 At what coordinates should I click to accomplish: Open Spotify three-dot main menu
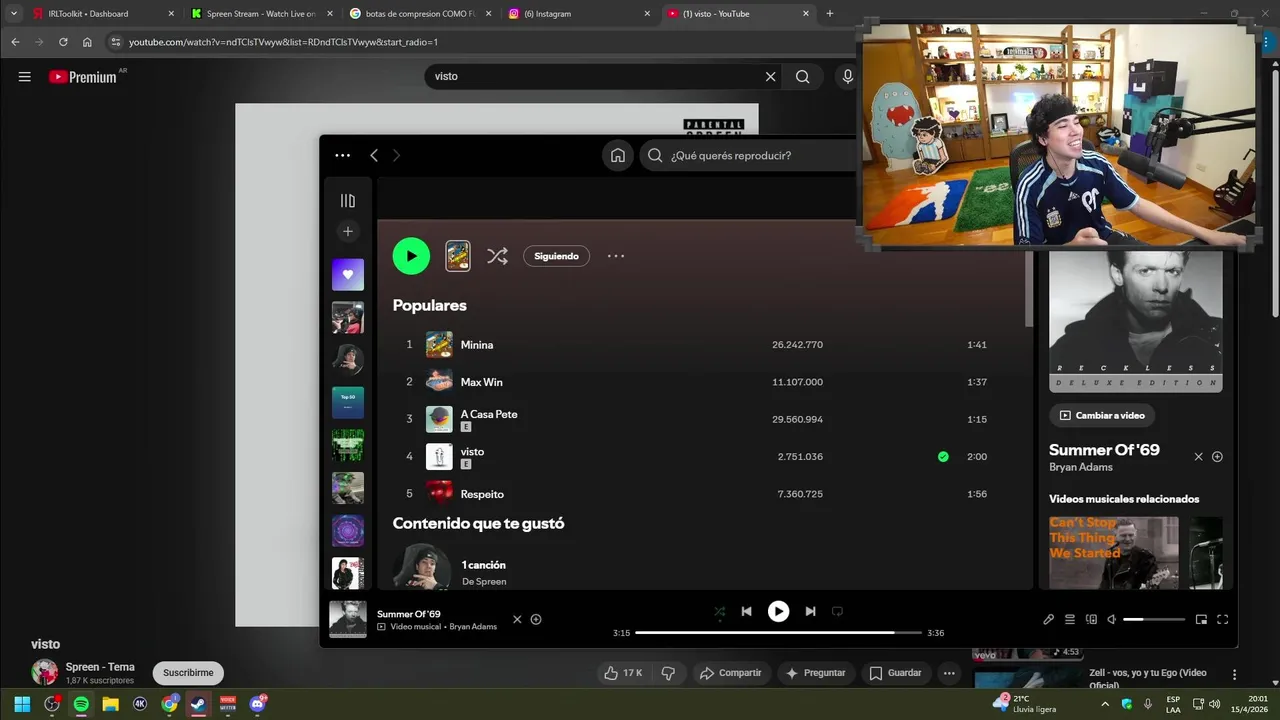pyautogui.click(x=343, y=155)
